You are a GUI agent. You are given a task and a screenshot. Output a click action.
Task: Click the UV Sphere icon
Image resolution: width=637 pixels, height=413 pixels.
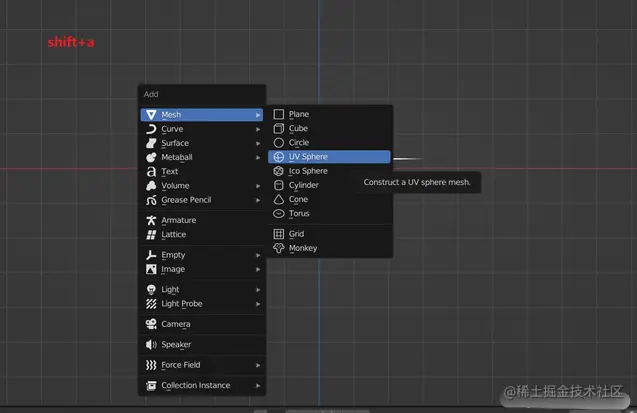(279, 157)
